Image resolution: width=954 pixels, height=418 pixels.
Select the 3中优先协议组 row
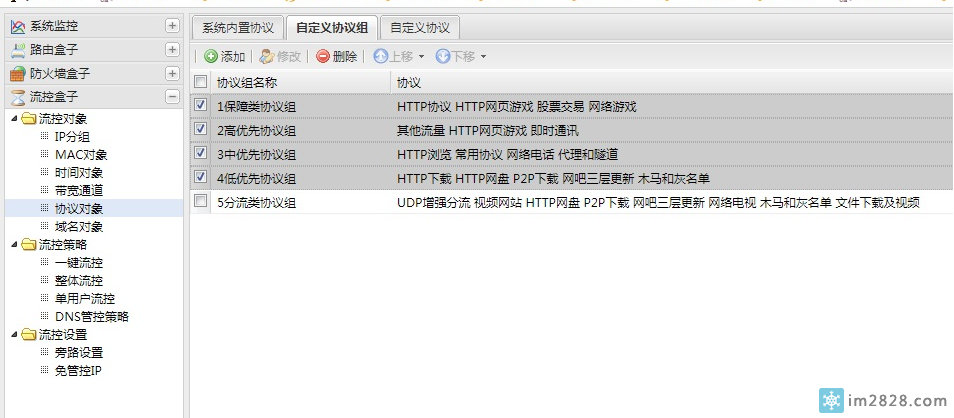coord(256,154)
